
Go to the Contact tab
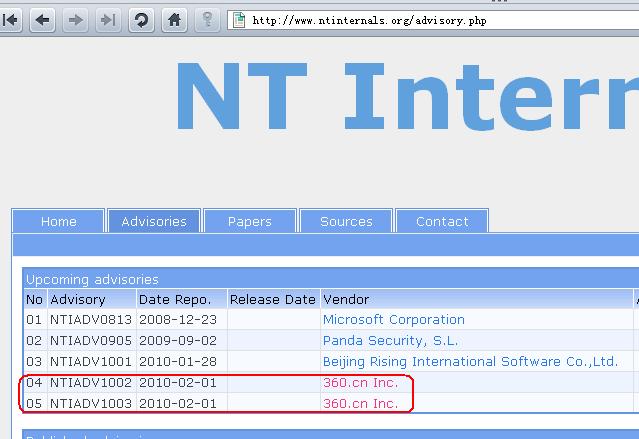[x=442, y=221]
